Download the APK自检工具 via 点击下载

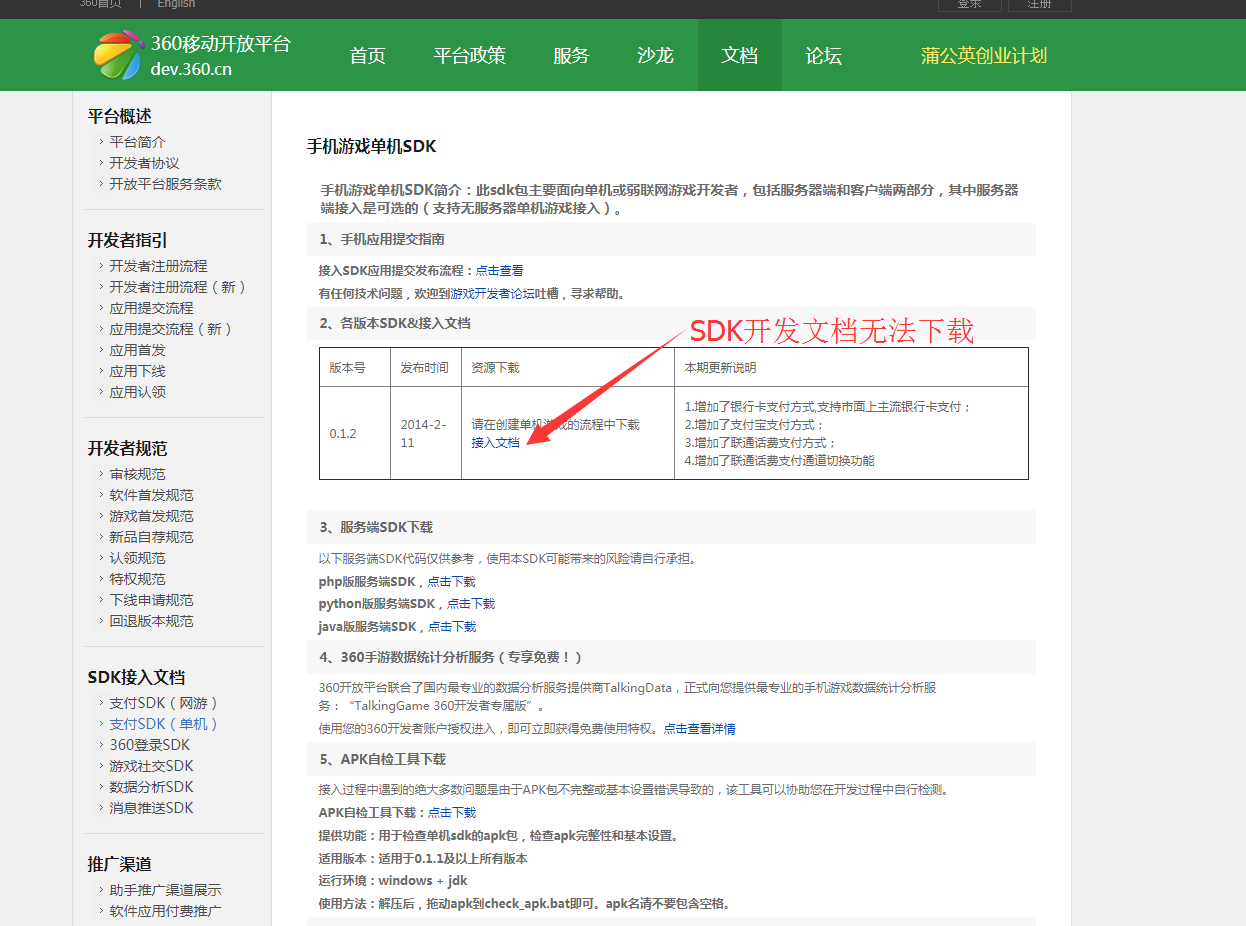[452, 813]
